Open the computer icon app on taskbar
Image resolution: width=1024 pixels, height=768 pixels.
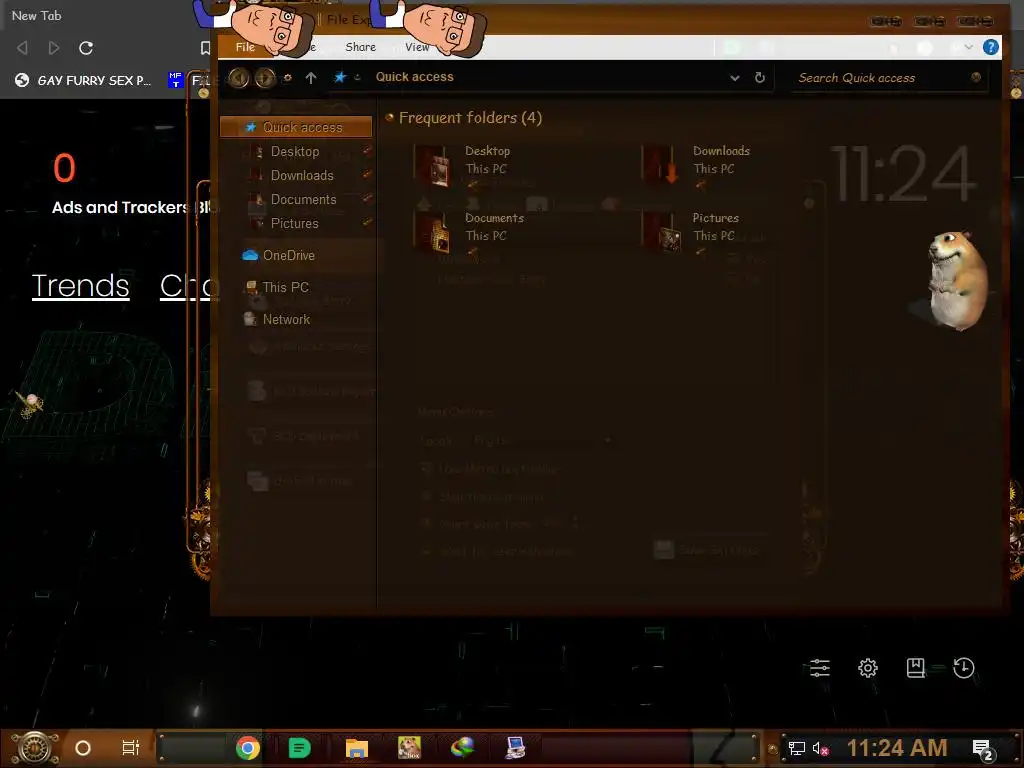tap(515, 748)
